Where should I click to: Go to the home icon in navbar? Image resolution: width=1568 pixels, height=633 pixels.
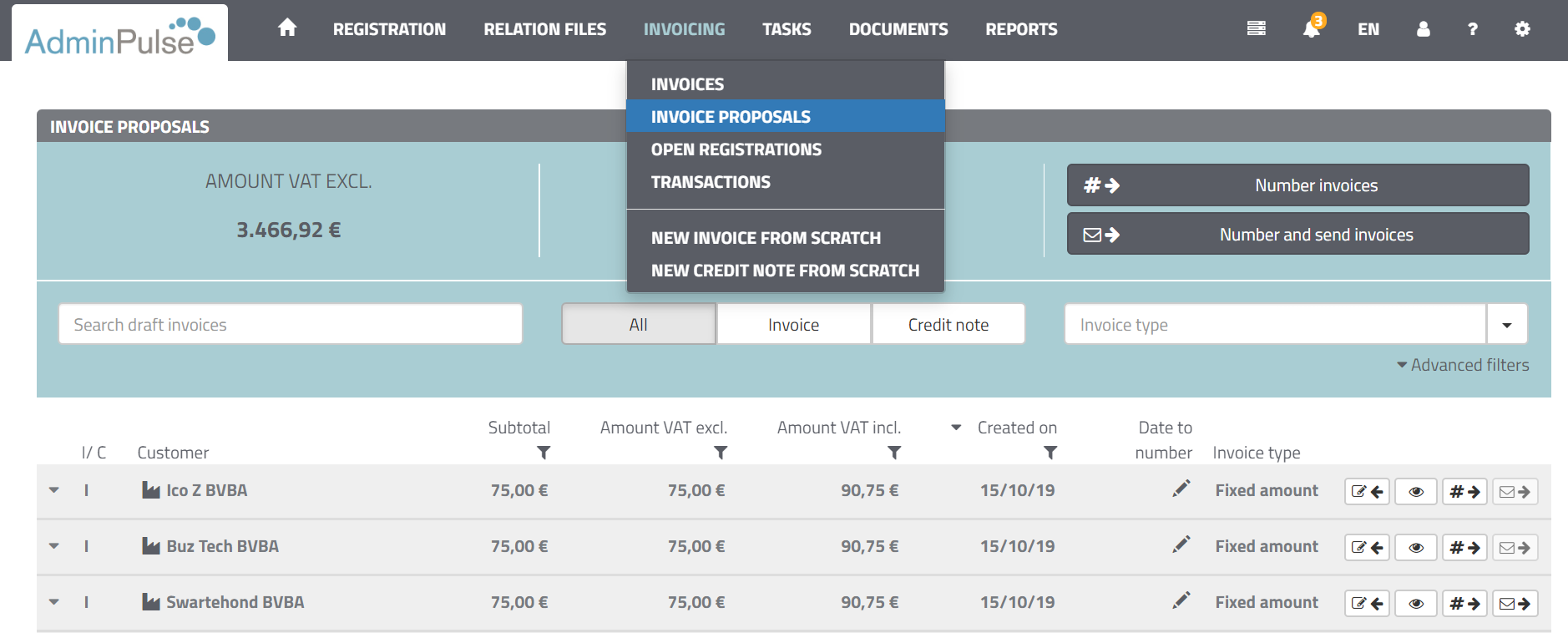pyautogui.click(x=287, y=28)
